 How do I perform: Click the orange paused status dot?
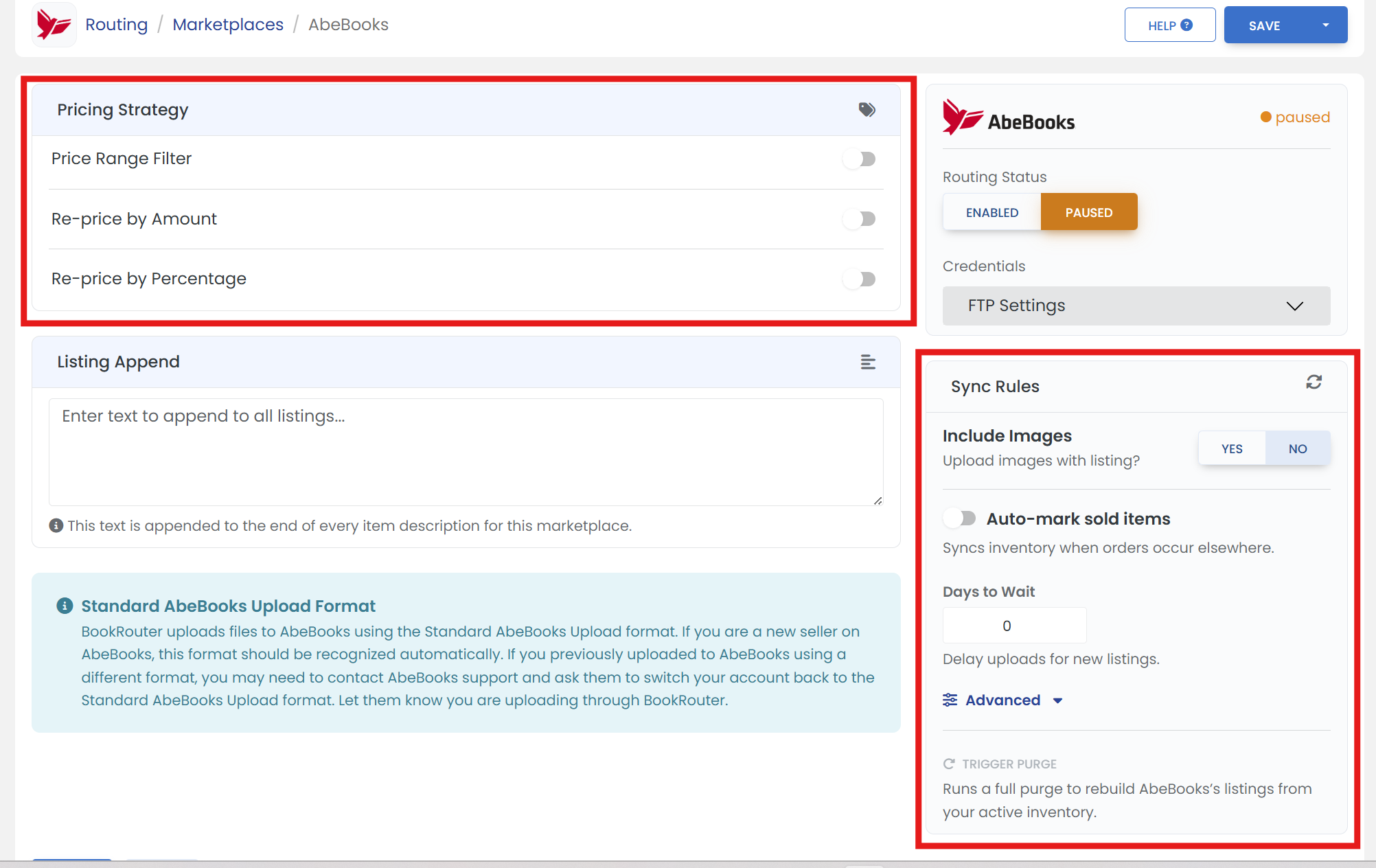click(x=1265, y=117)
